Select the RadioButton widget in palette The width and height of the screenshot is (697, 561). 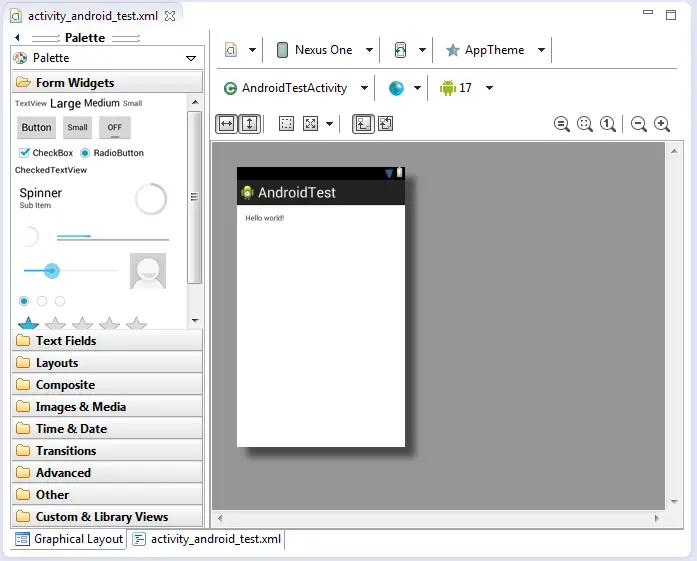coord(112,153)
